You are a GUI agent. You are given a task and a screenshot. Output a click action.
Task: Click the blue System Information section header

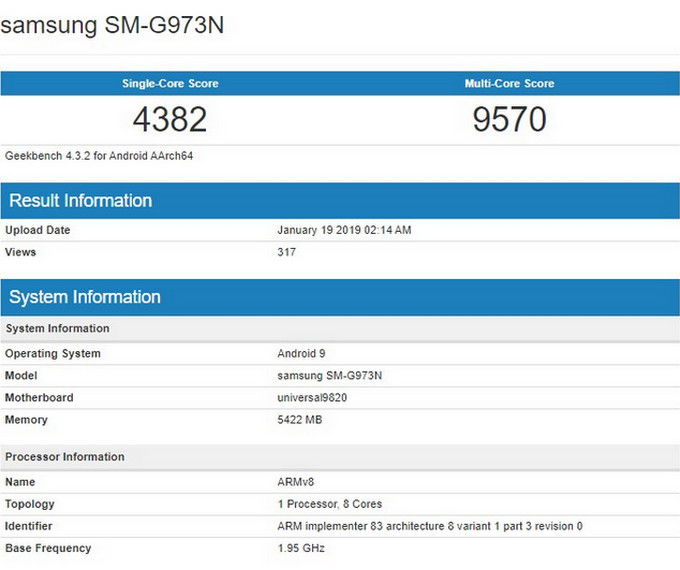tap(340, 297)
